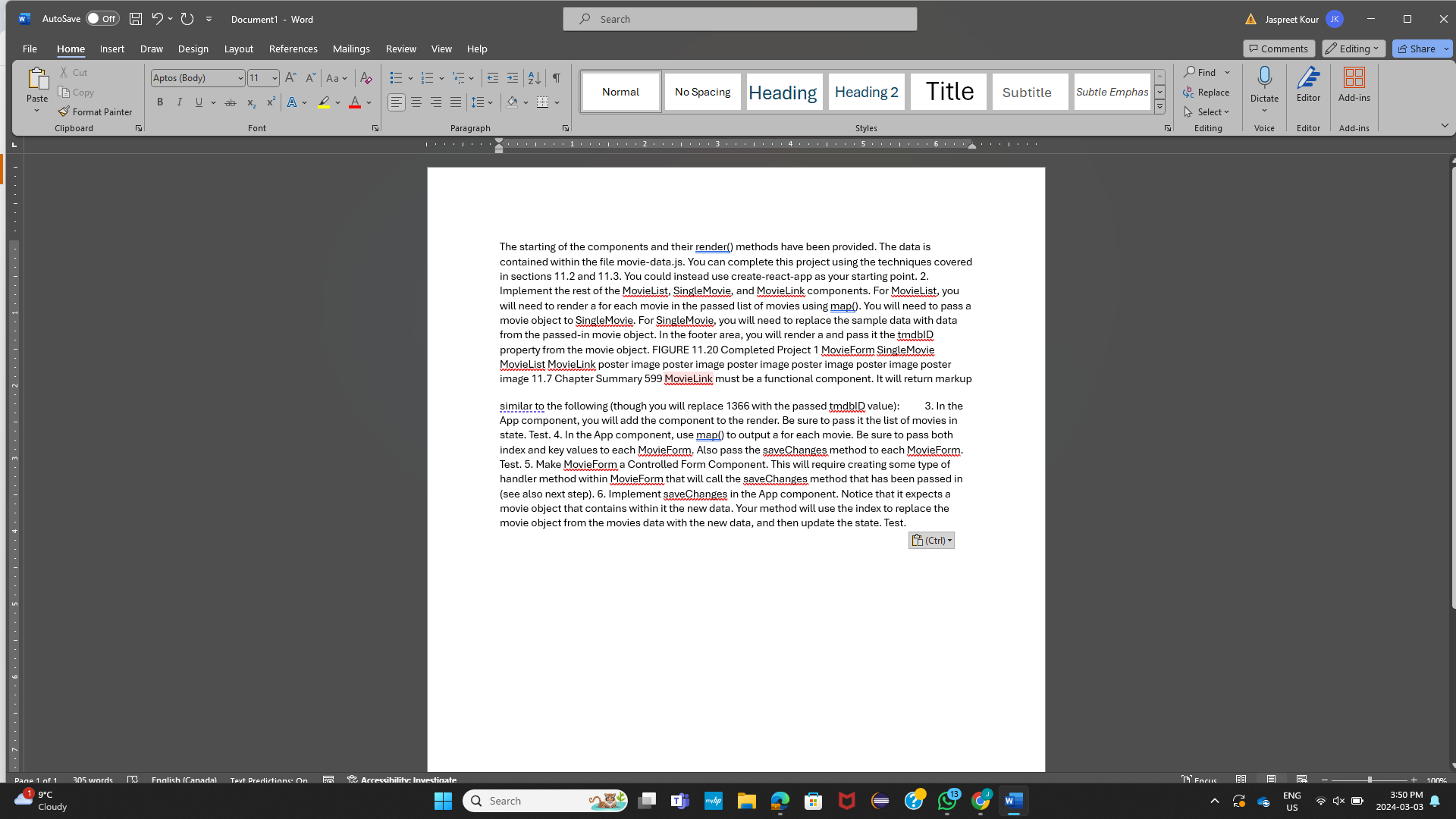The image size is (1456, 819).
Task: Open the Home tab ribbon
Action: click(x=71, y=48)
